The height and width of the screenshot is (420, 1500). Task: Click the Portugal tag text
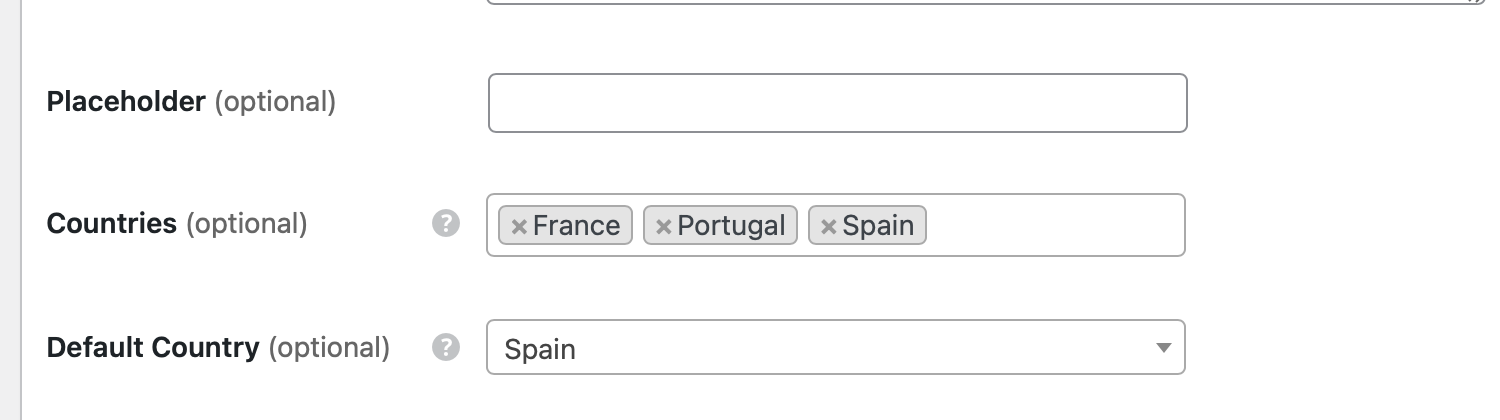point(731,226)
